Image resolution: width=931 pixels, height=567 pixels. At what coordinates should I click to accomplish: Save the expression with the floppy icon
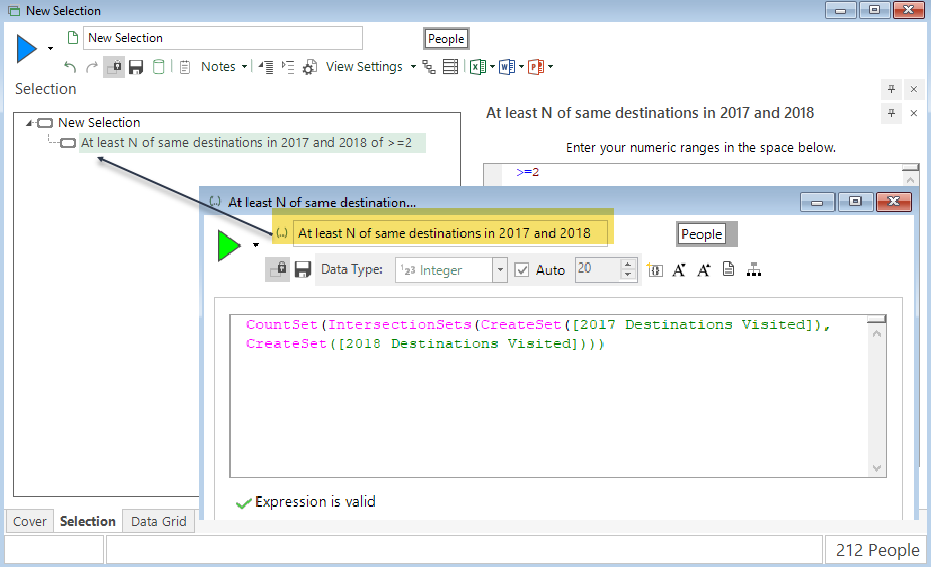point(303,270)
